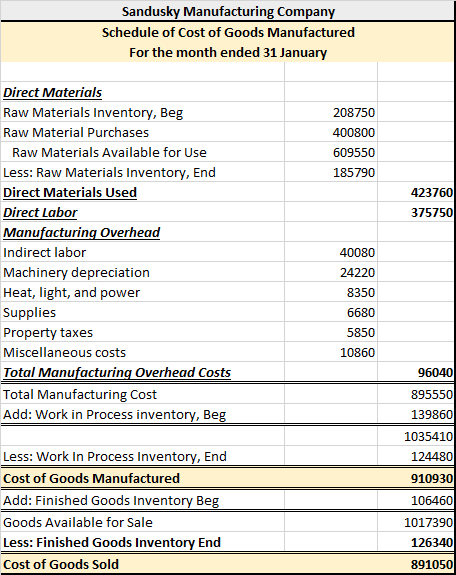Select the Raw Materials Inventory, Beg label
The height and width of the screenshot is (575, 456).
point(93,112)
